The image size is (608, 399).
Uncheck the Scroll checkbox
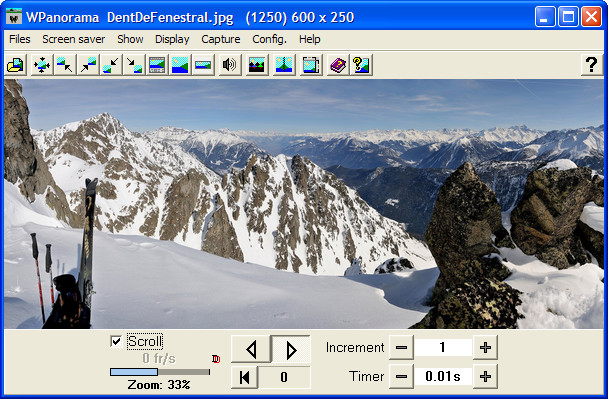[116, 341]
